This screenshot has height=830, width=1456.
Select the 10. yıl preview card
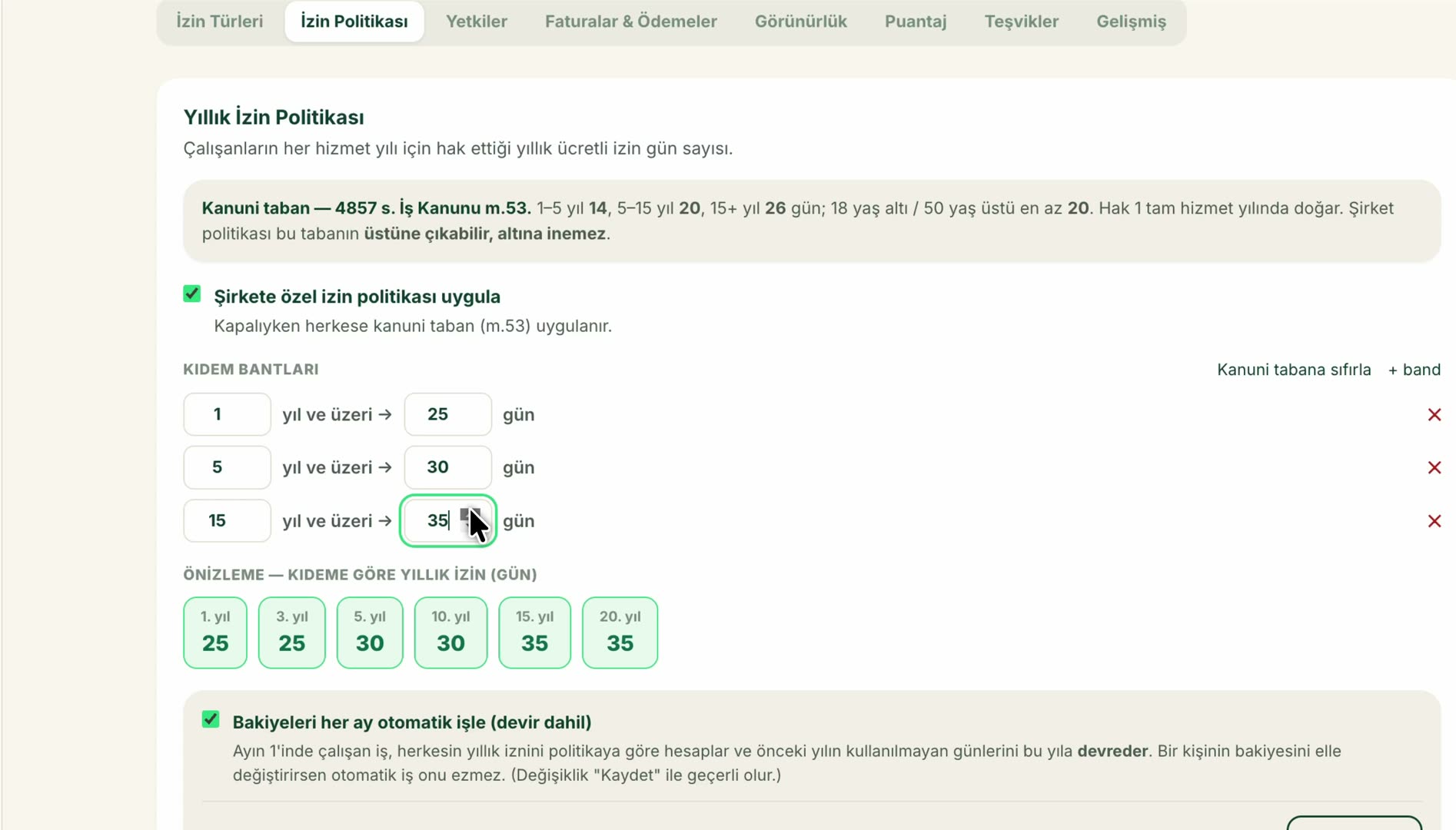pos(451,632)
